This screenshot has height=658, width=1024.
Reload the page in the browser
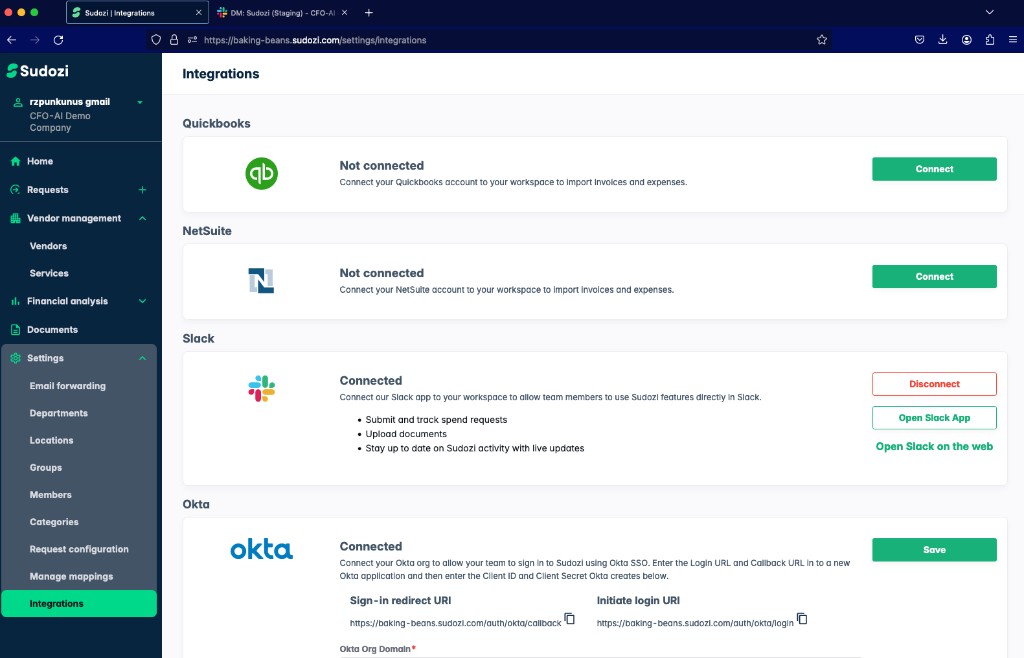point(60,40)
